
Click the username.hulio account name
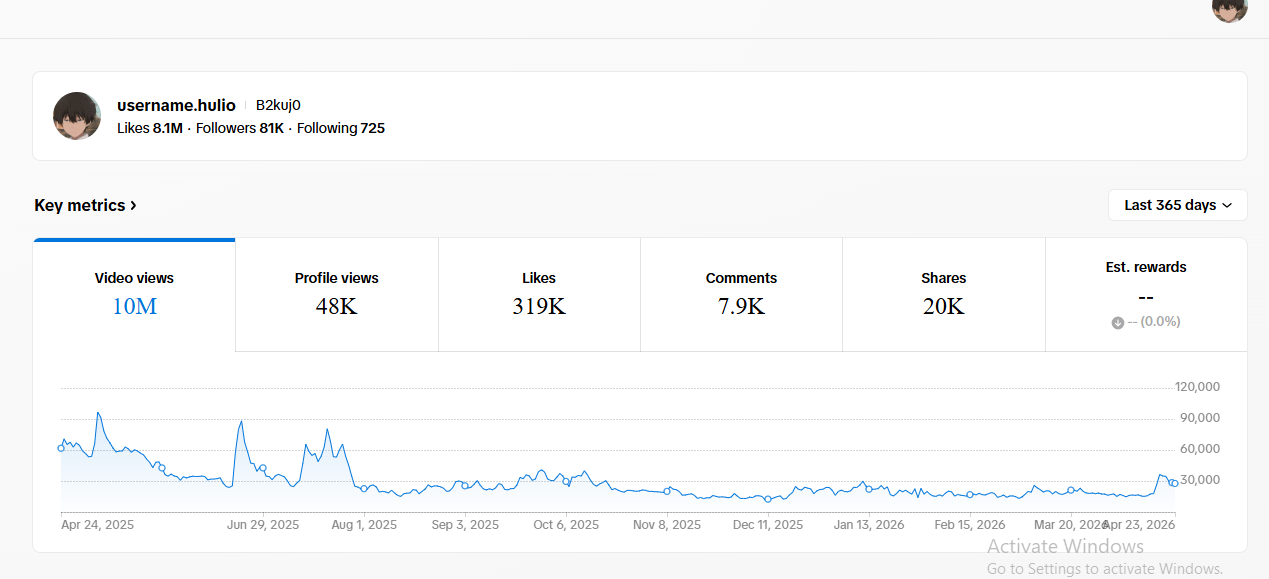tap(176, 105)
